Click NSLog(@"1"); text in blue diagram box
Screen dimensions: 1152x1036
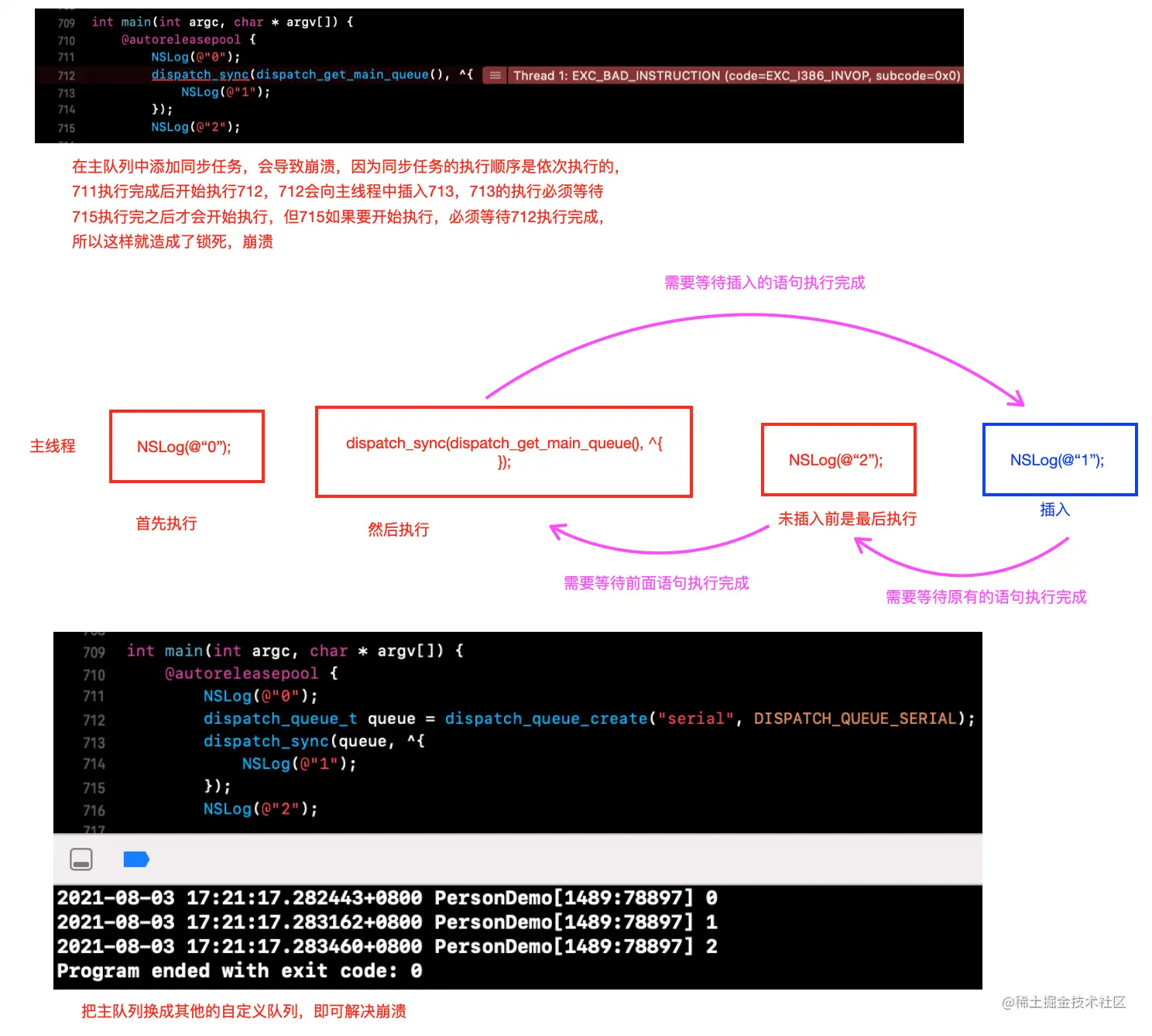tap(1058, 460)
